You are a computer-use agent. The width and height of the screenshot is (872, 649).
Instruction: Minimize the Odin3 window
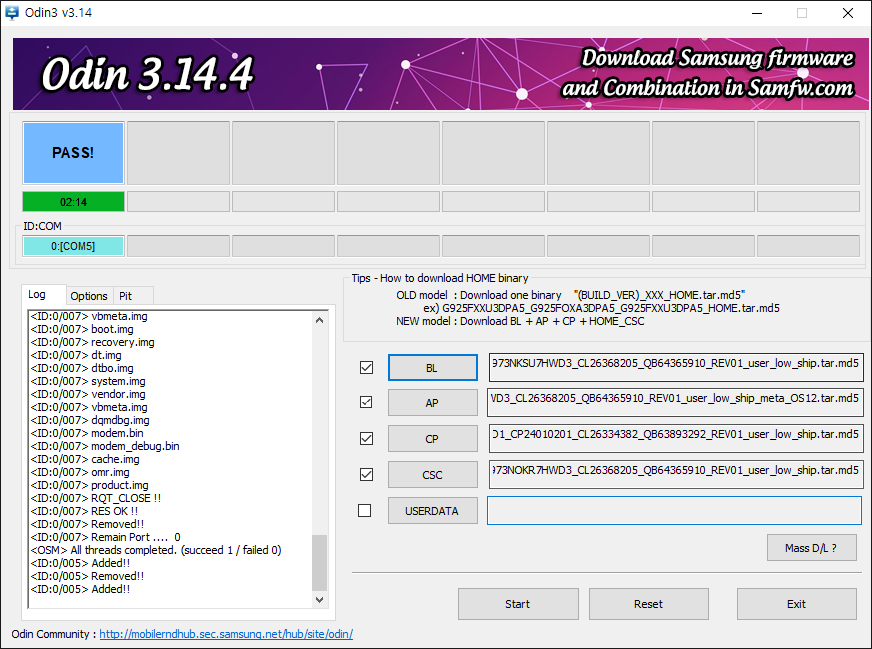tap(757, 13)
